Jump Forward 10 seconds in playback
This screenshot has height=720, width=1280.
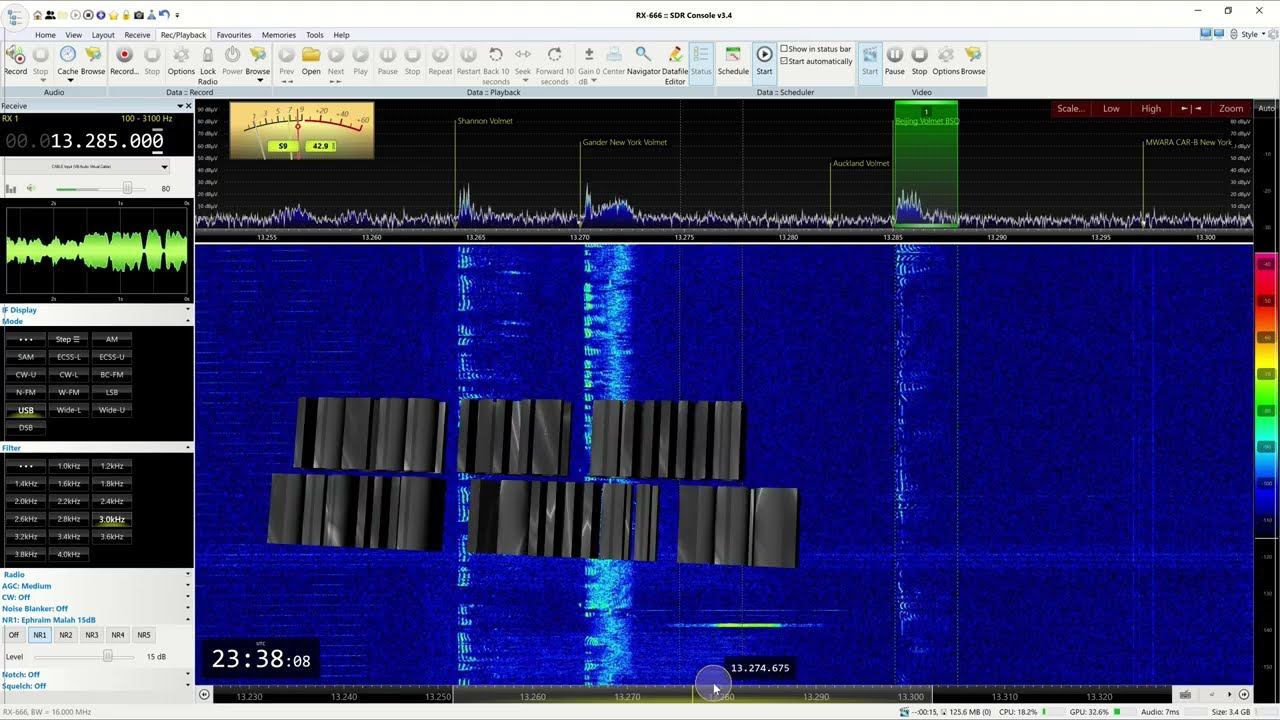point(554,65)
